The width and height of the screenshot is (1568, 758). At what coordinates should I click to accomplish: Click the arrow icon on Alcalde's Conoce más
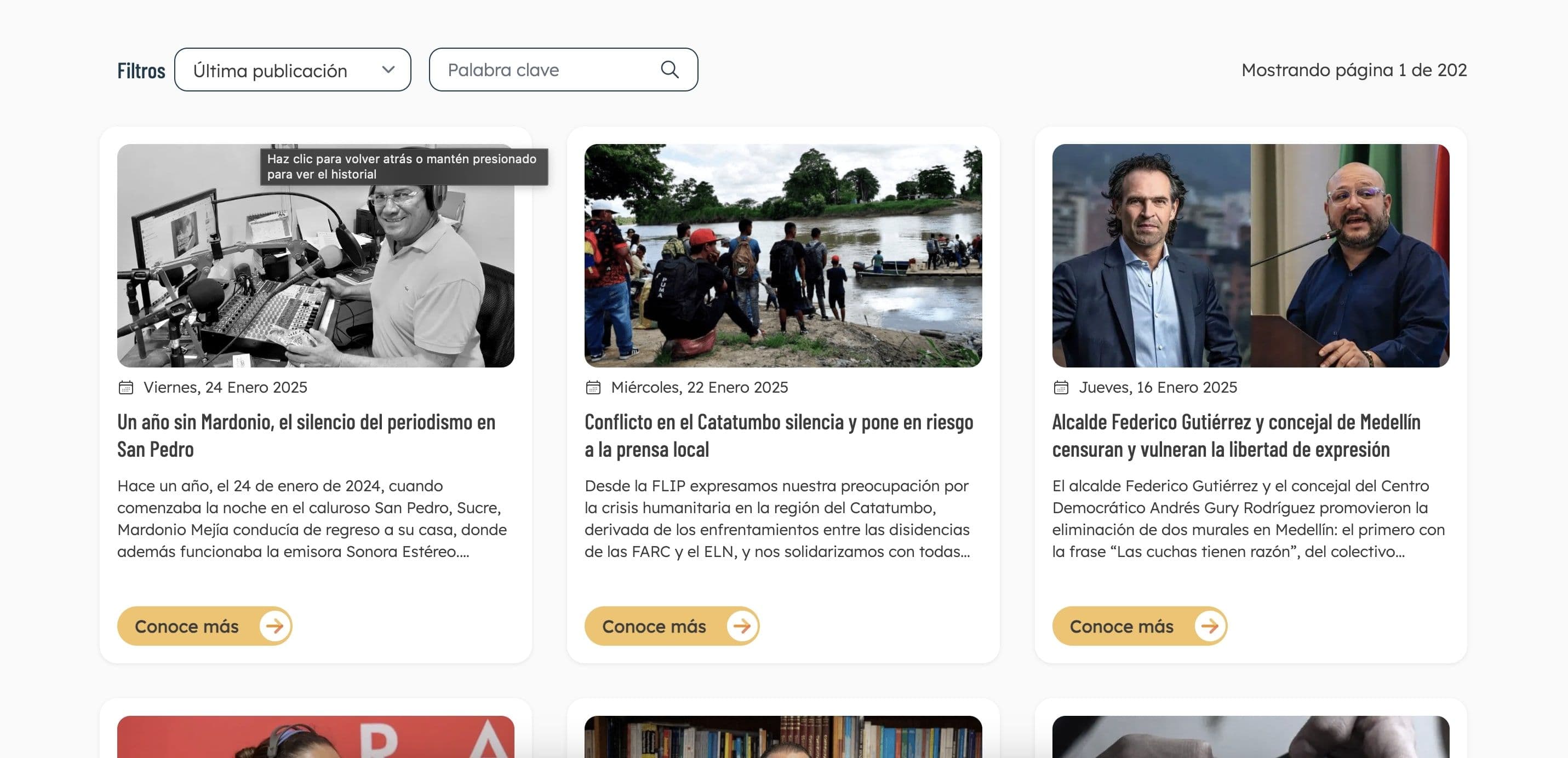coord(1210,626)
